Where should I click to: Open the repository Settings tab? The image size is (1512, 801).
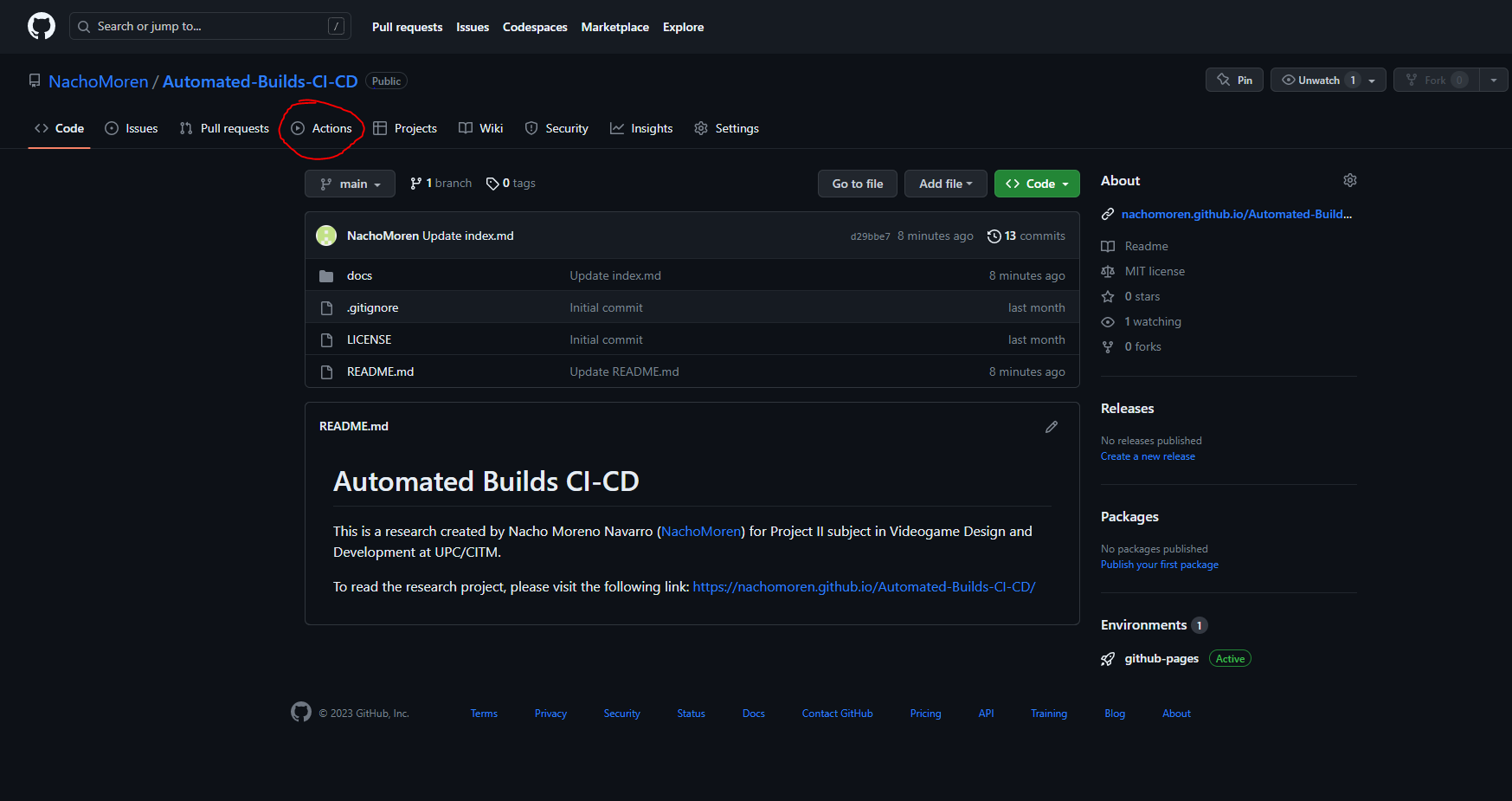point(726,128)
